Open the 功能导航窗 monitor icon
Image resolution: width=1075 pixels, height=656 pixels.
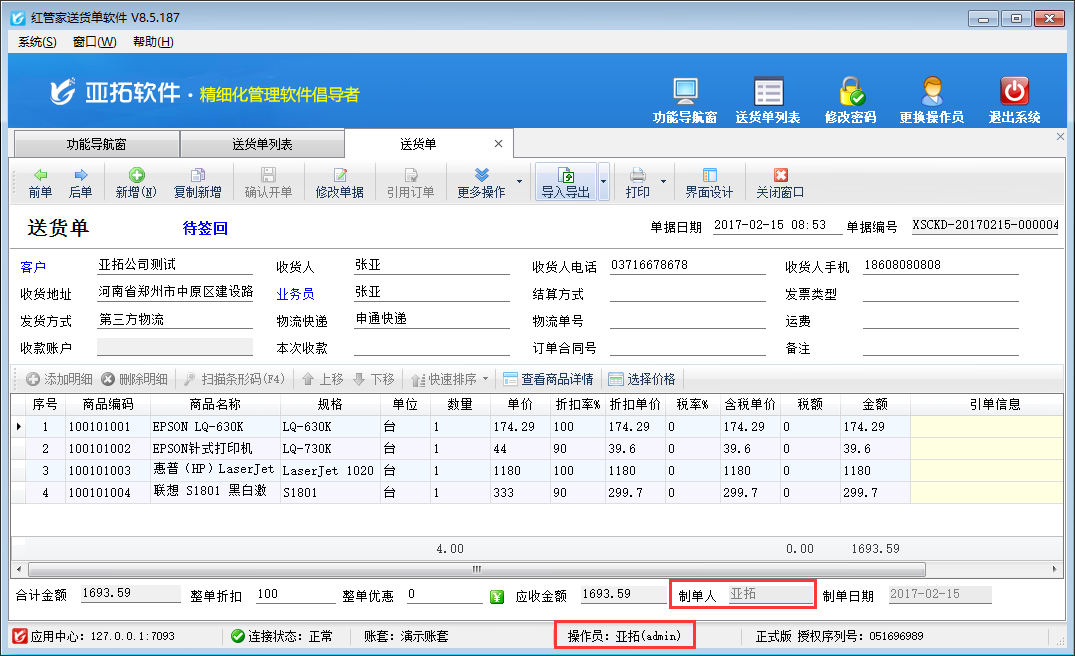click(x=685, y=92)
